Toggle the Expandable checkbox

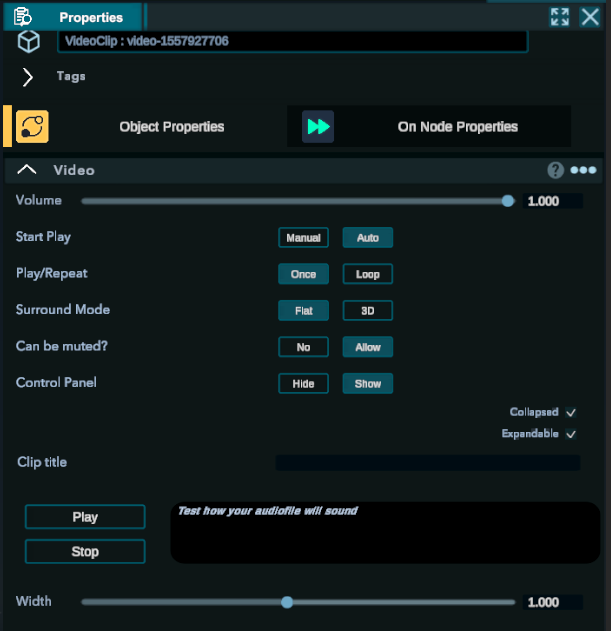(x=571, y=434)
